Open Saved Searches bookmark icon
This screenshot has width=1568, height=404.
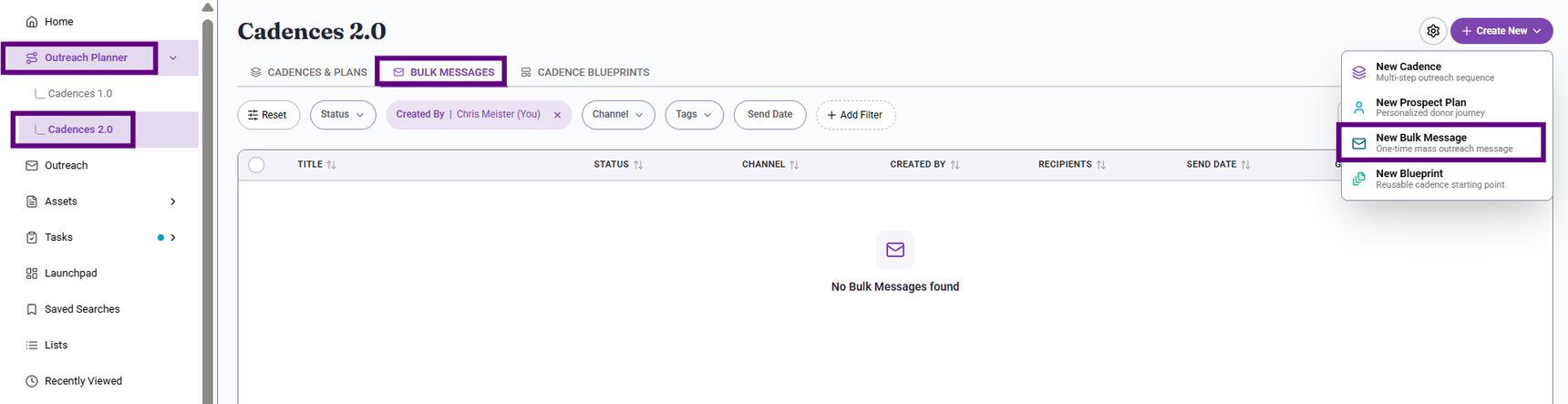(32, 309)
